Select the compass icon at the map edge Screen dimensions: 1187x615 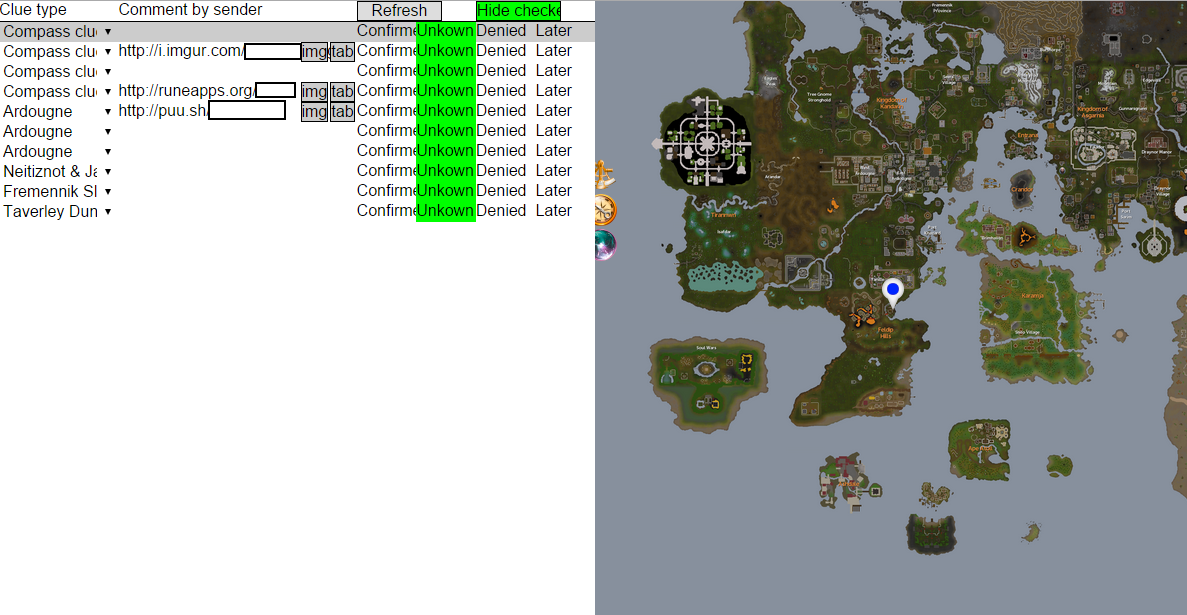605,210
